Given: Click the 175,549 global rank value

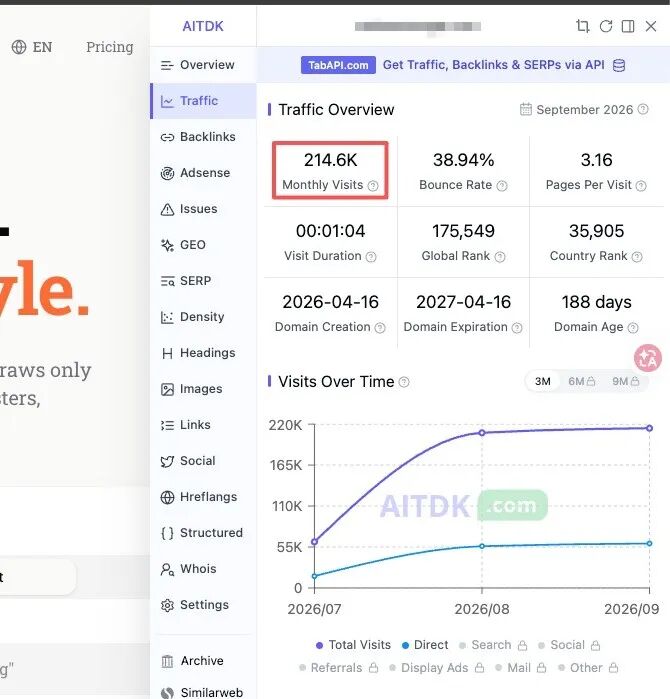Looking at the screenshot, I should click(x=463, y=231).
